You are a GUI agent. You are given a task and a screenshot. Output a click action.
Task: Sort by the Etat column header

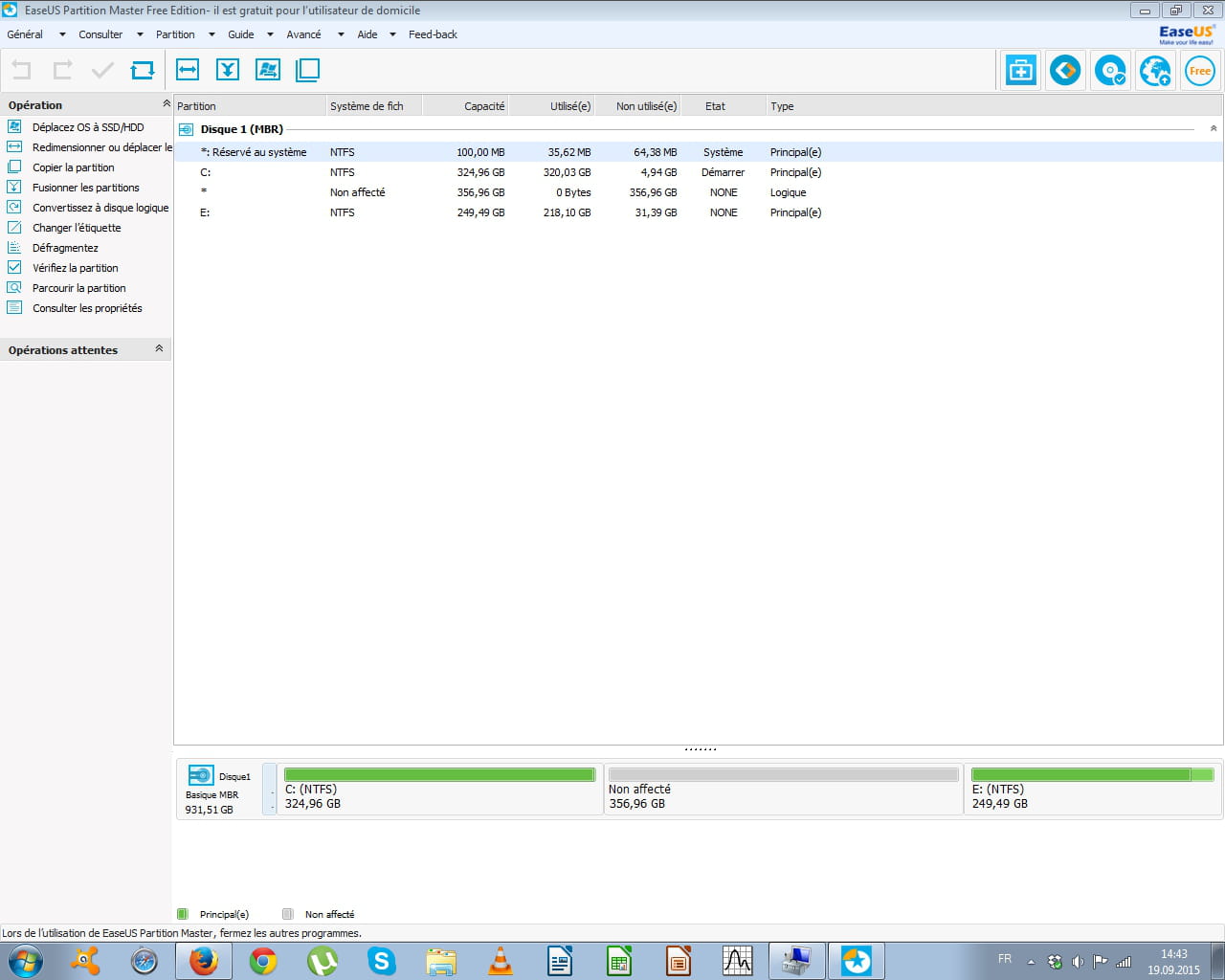point(724,106)
